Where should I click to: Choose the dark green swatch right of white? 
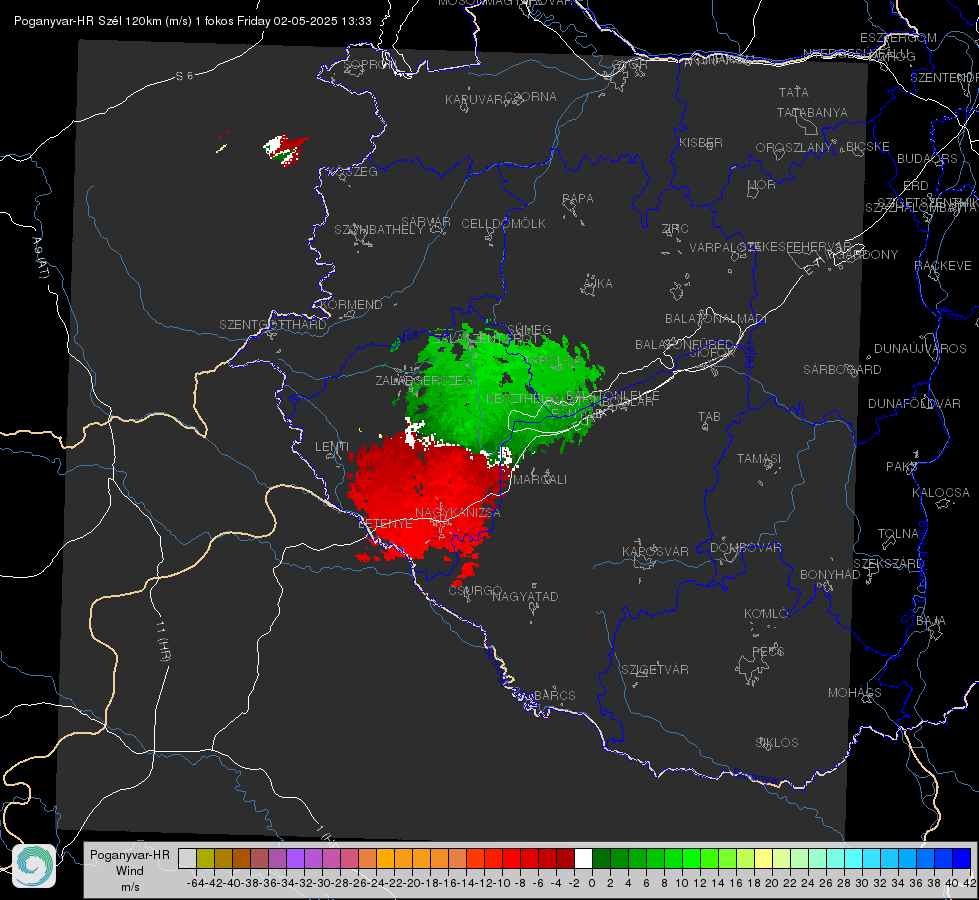[x=601, y=858]
